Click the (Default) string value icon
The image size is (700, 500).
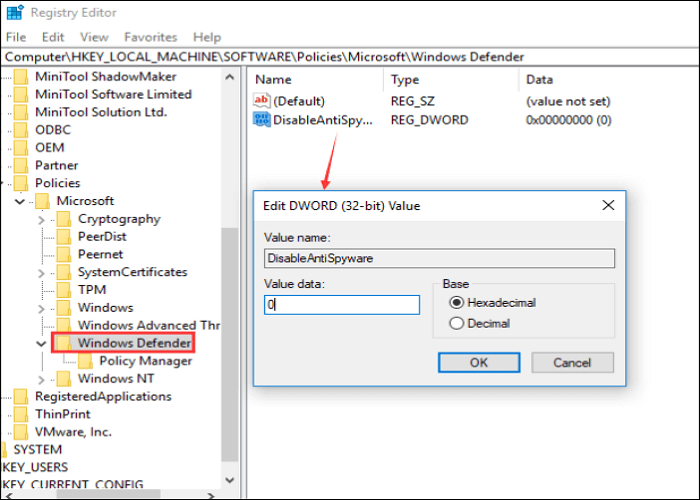pos(261,100)
